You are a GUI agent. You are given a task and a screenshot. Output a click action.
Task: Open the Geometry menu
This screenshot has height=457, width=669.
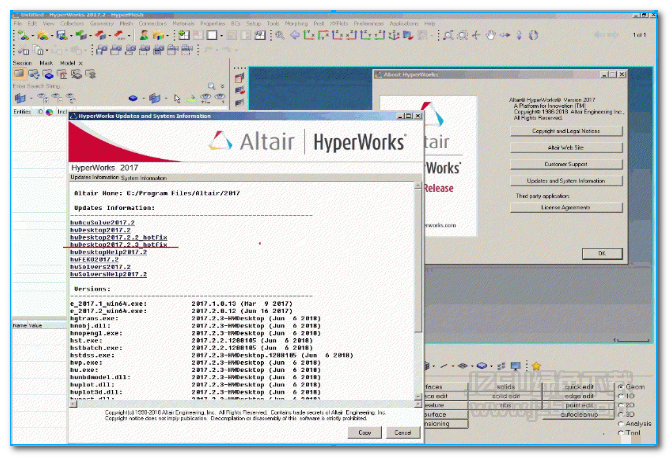(x=102, y=23)
